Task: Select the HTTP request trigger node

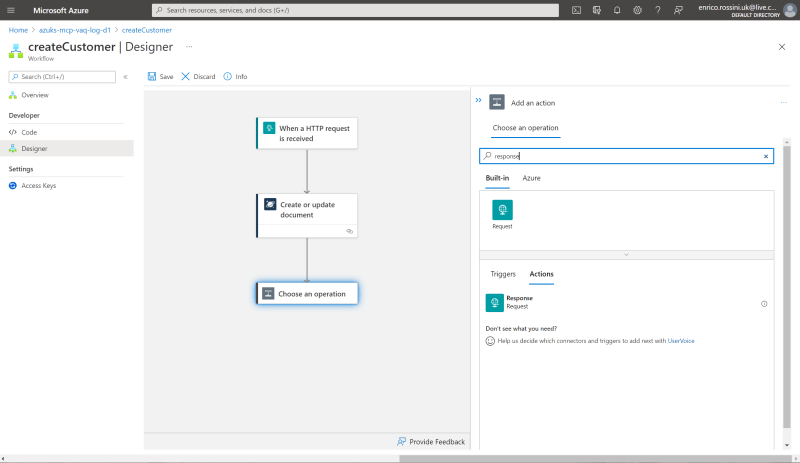Action: point(307,133)
